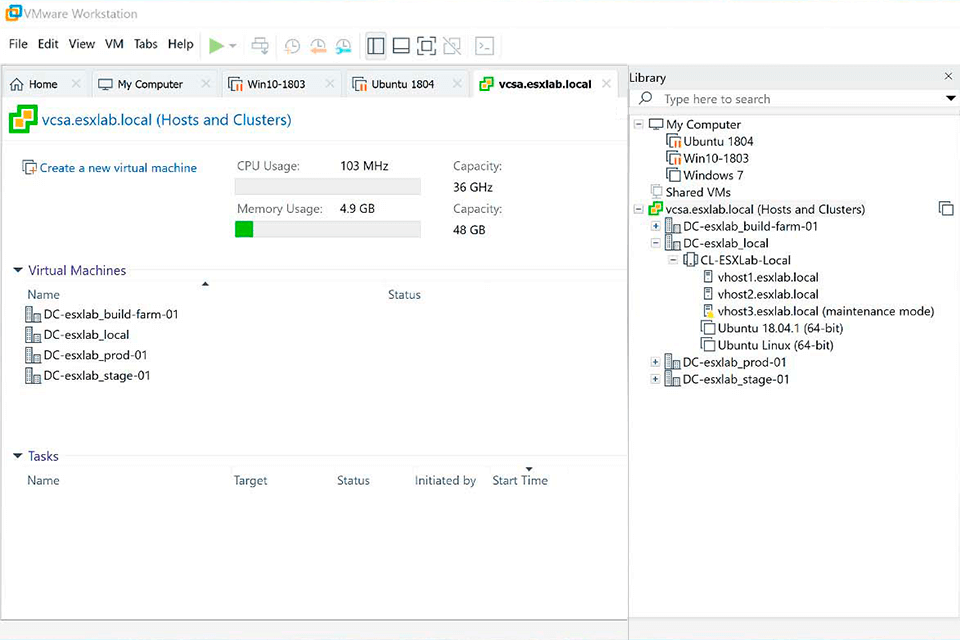Expand DC-esxlab_prod-01 in Library tree
Image resolution: width=960 pixels, height=640 pixels.
[x=655, y=362]
